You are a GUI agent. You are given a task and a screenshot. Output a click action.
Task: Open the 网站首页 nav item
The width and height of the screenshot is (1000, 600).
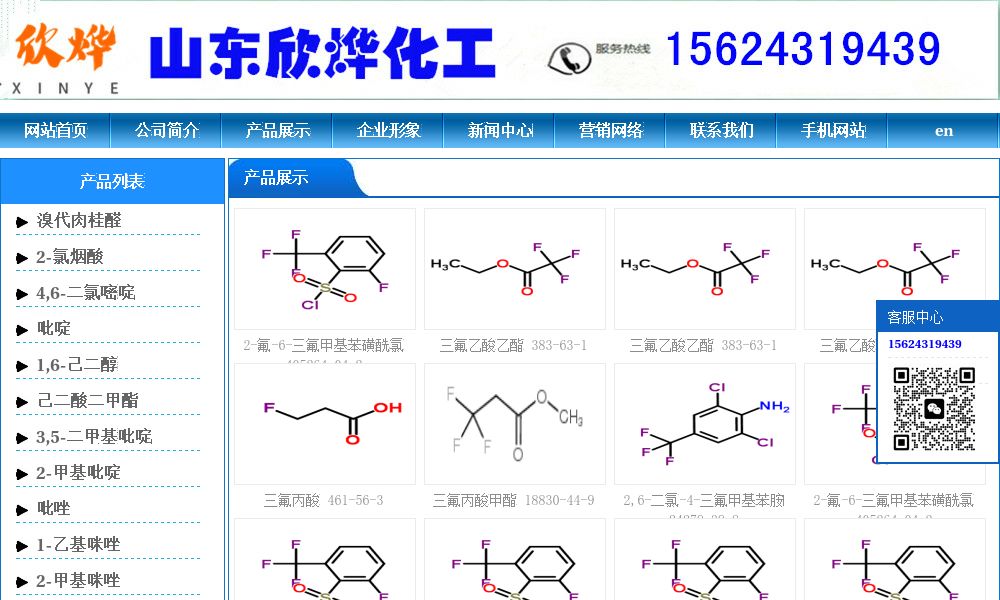pos(55,131)
